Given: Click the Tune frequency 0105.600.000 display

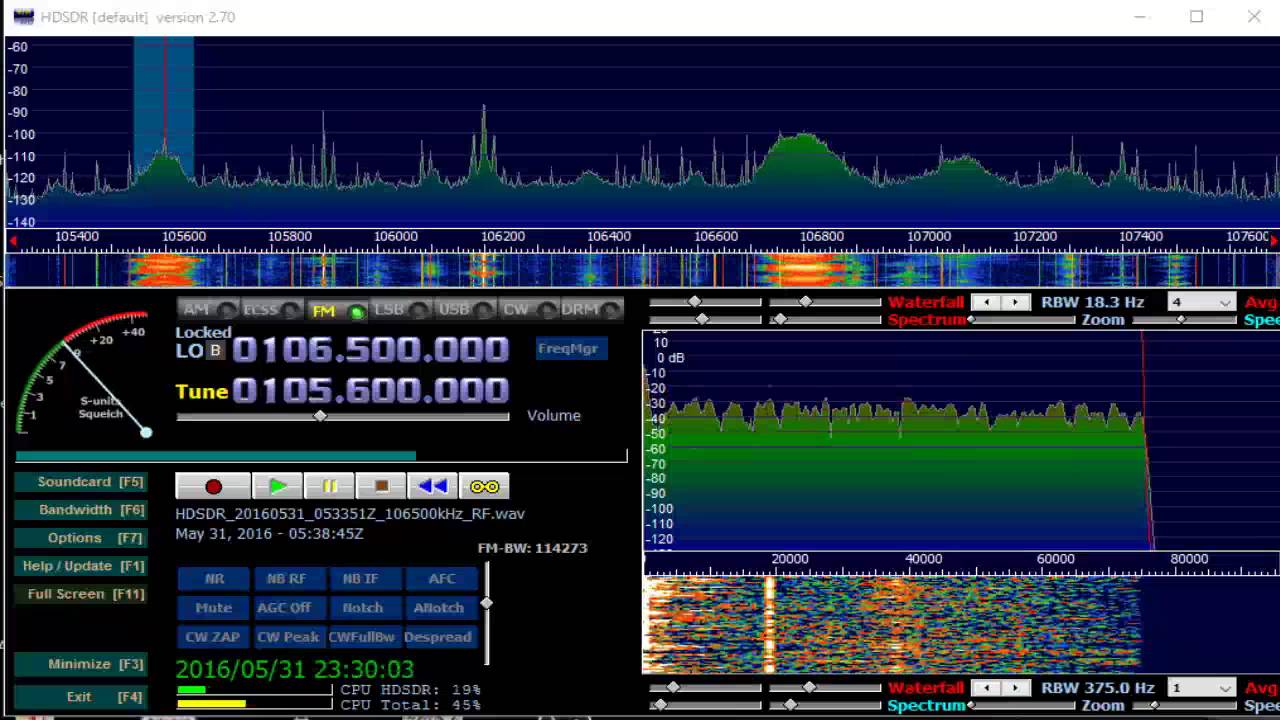Looking at the screenshot, I should click(x=371, y=391).
